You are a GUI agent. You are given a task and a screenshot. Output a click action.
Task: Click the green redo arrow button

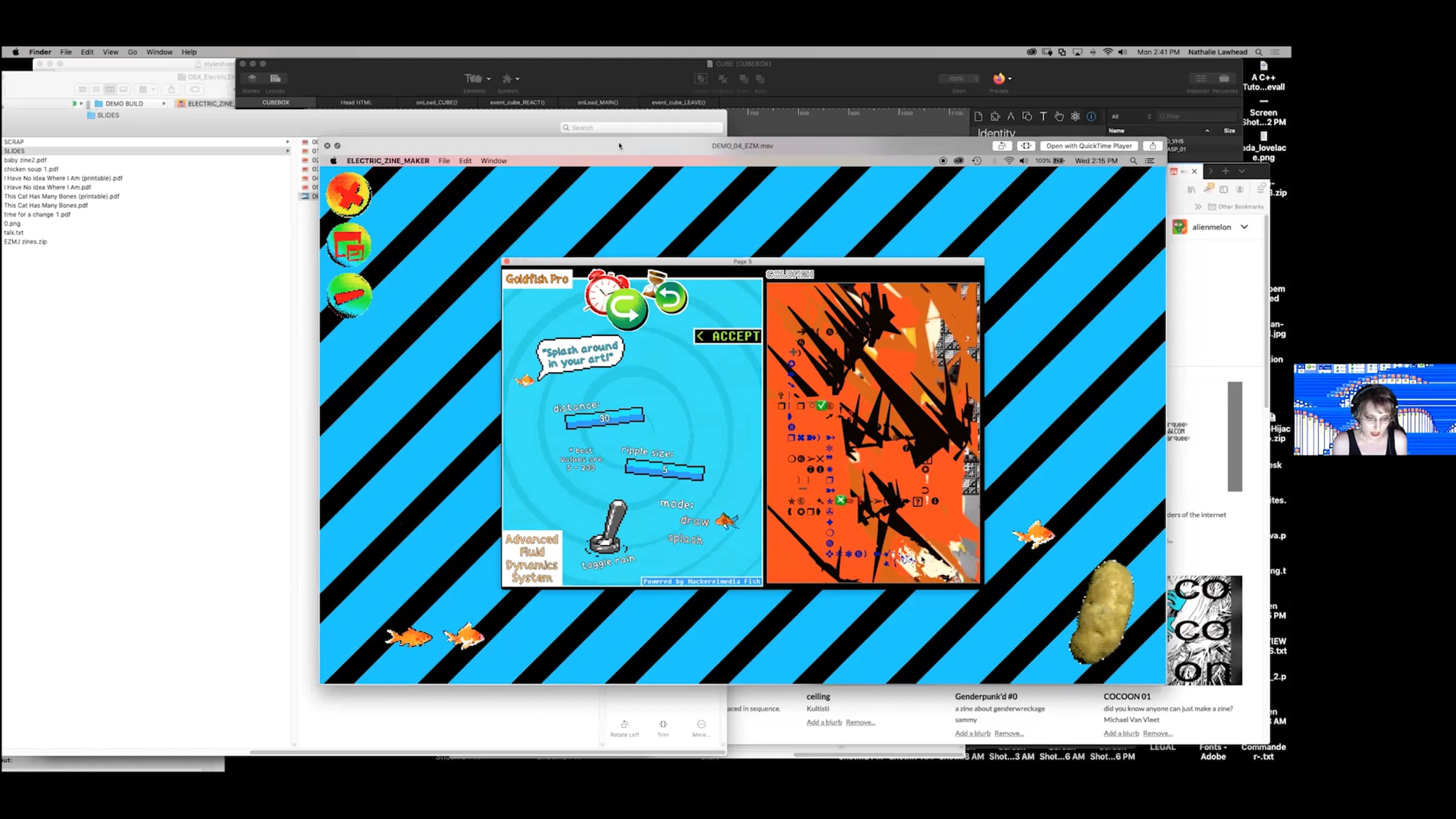pos(627,308)
